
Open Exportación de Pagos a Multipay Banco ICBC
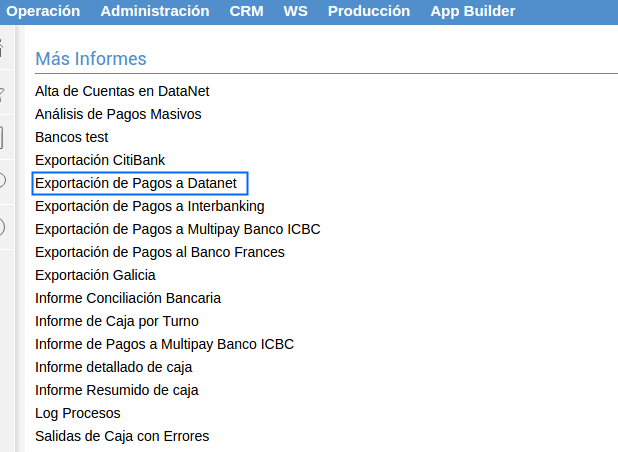178,229
